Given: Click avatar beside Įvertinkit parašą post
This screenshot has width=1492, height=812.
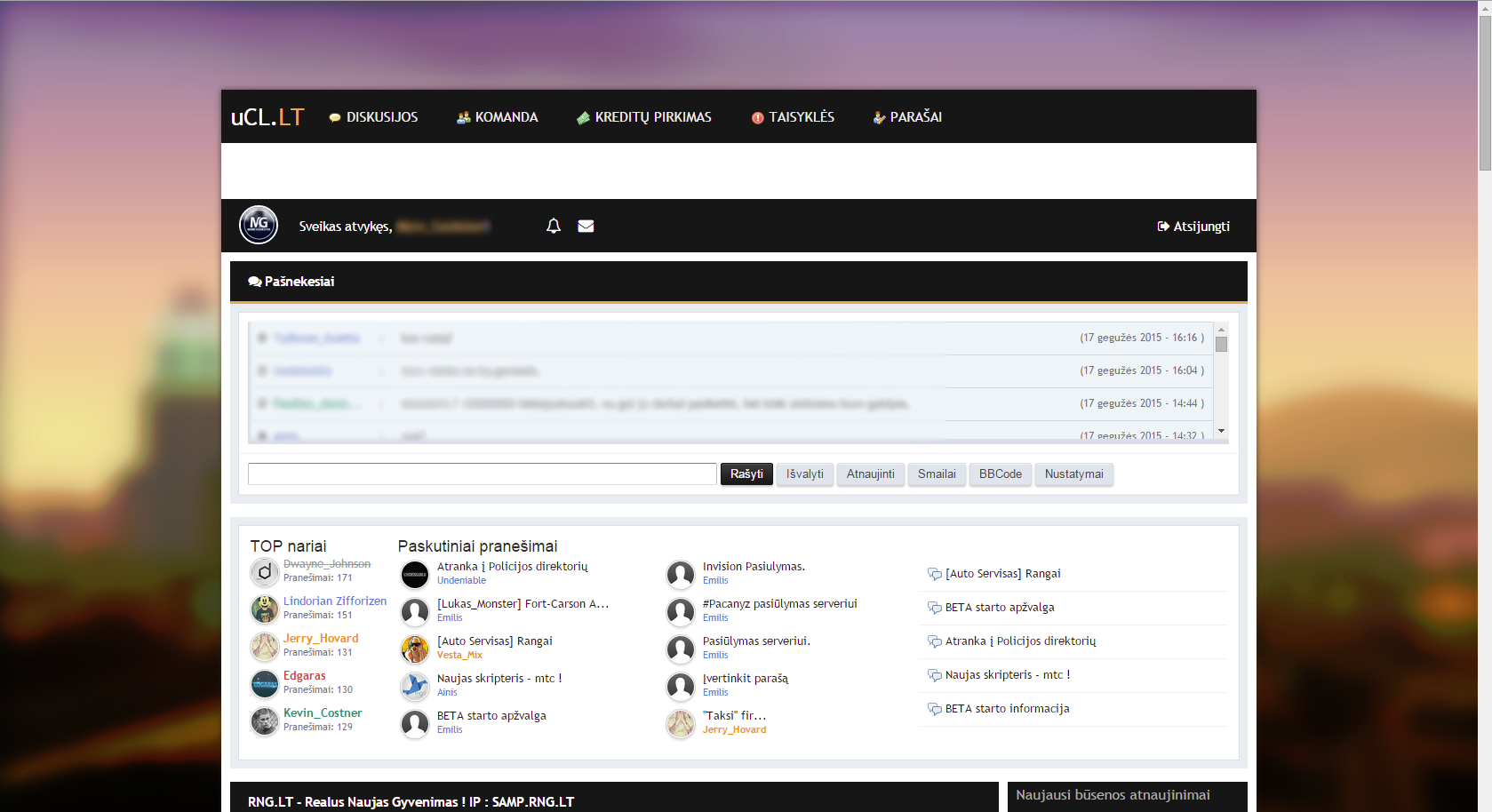Looking at the screenshot, I should coord(681,687).
